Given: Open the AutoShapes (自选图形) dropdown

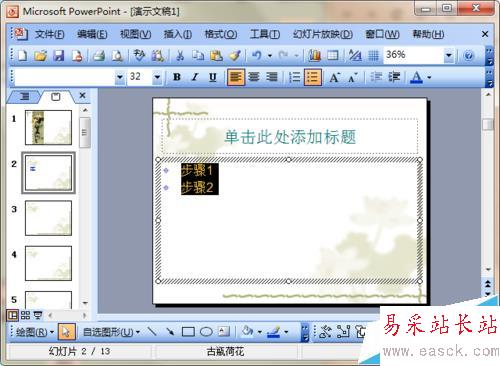Looking at the screenshot, I should (x=111, y=332).
